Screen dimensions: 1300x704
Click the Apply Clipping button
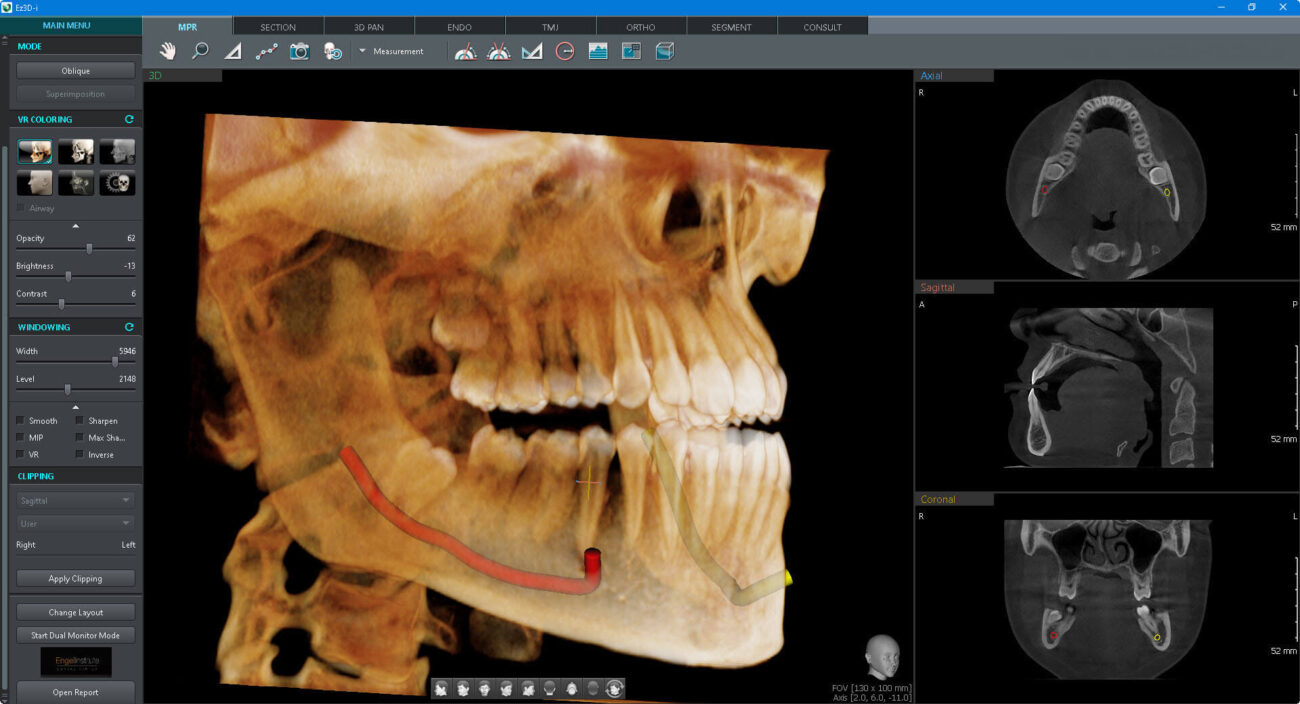coord(75,578)
